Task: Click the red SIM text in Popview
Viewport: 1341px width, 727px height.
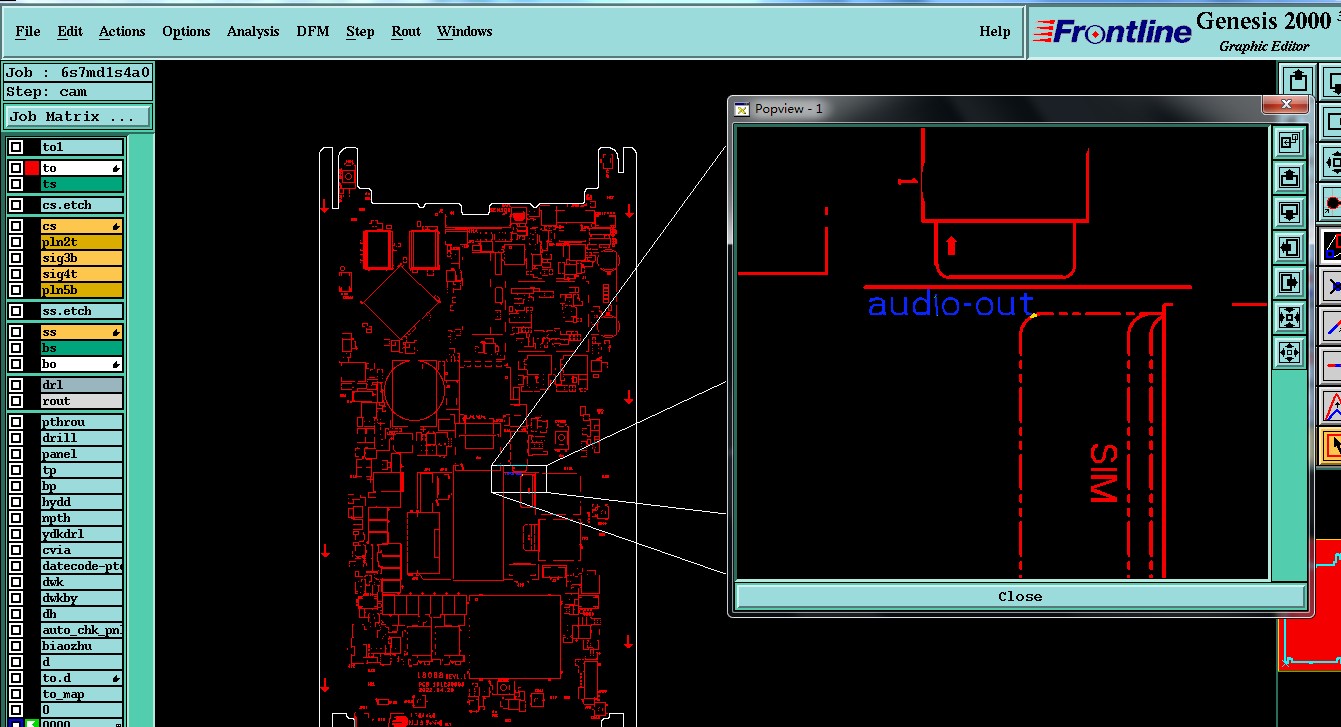Action: 1103,473
